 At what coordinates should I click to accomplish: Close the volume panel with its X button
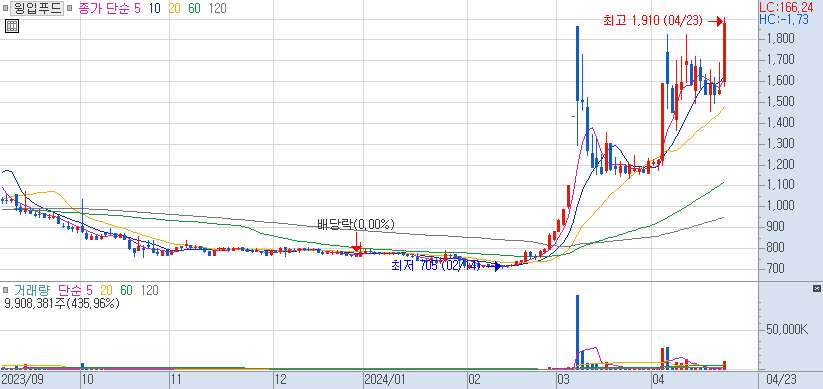click(816, 288)
